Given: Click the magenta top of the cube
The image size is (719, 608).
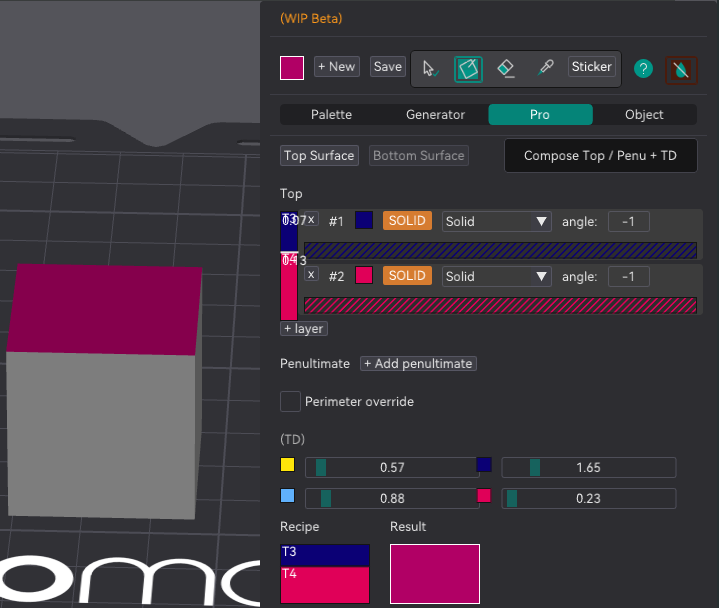Looking at the screenshot, I should 105,310.
